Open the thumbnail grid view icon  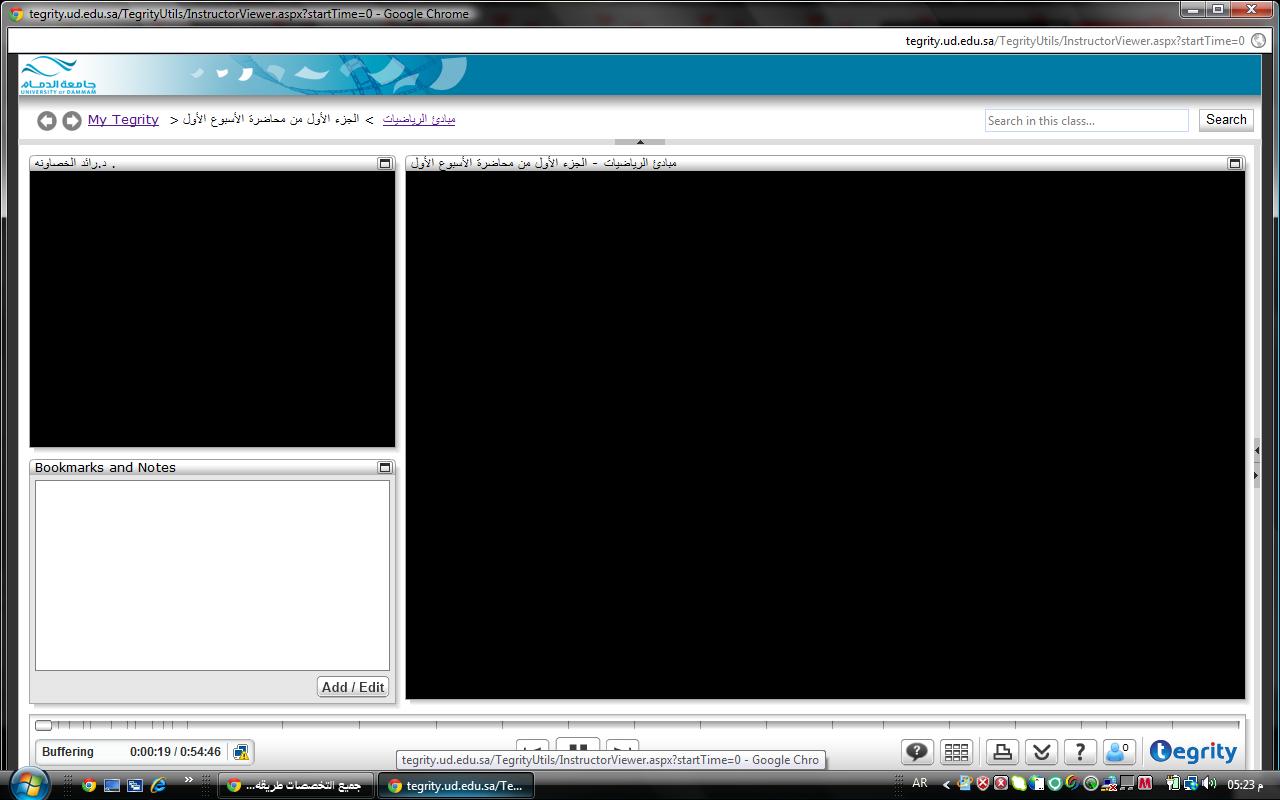957,752
